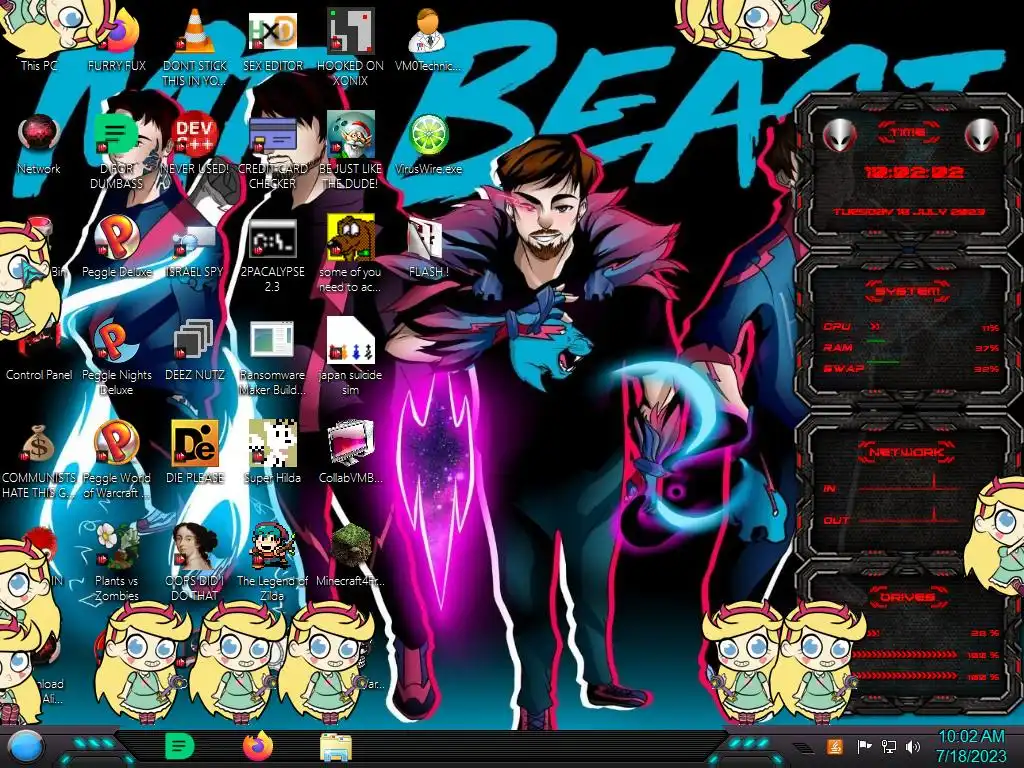Open the 'japan suicide sim' file icon
1024x768 pixels.
(350, 358)
